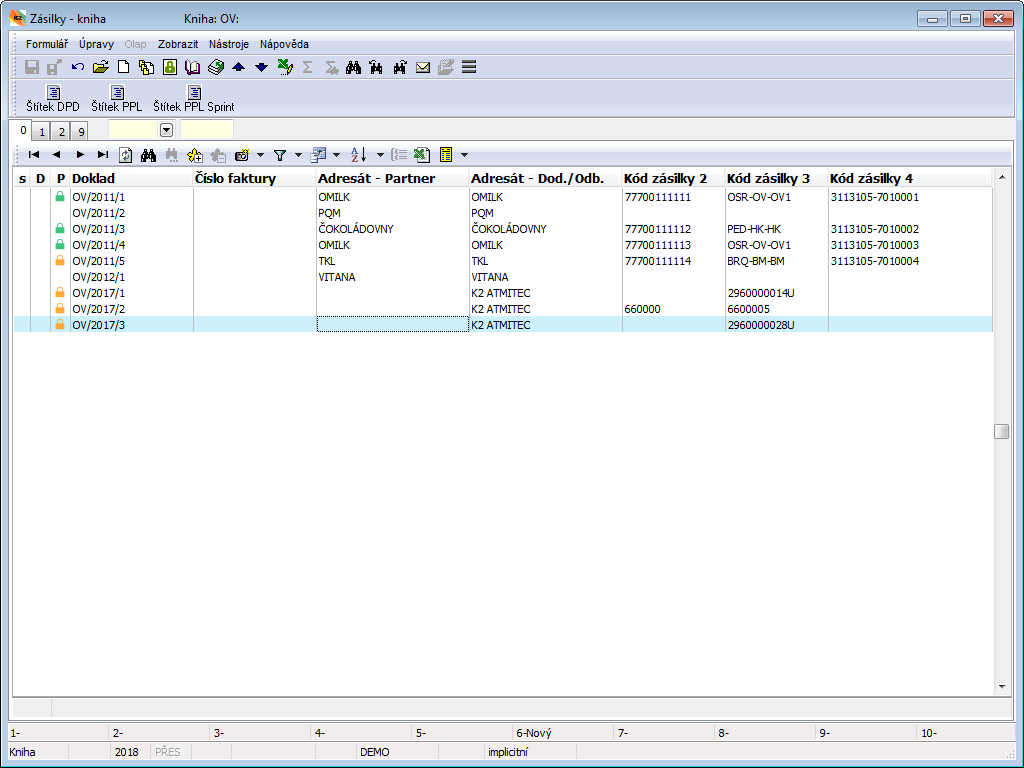Expand the A-Z sort dropdown arrow

point(380,155)
